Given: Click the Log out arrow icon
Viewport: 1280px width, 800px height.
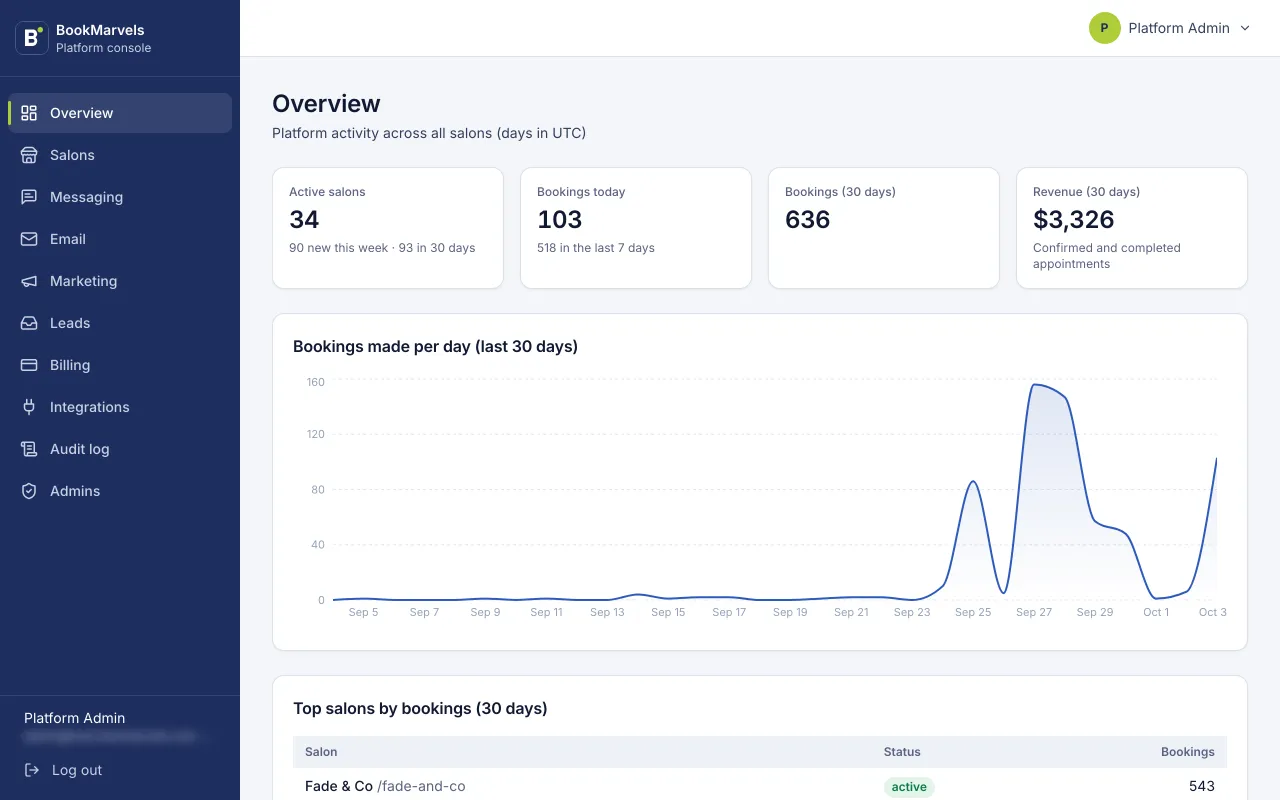Looking at the screenshot, I should [x=33, y=770].
